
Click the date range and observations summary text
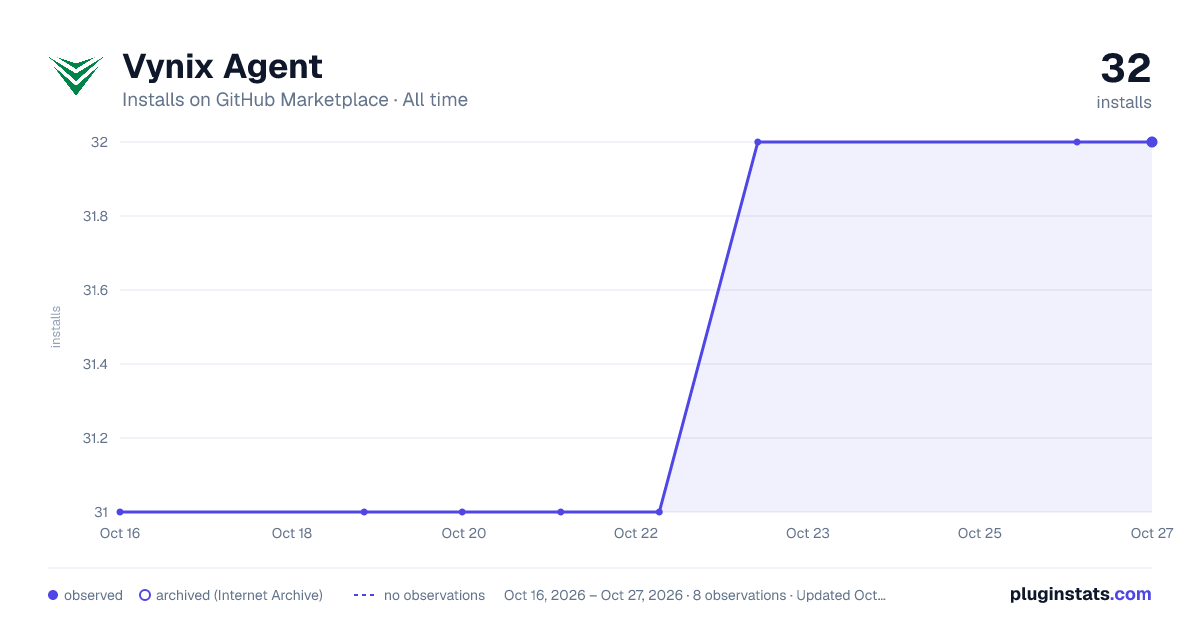pyautogui.click(x=695, y=595)
